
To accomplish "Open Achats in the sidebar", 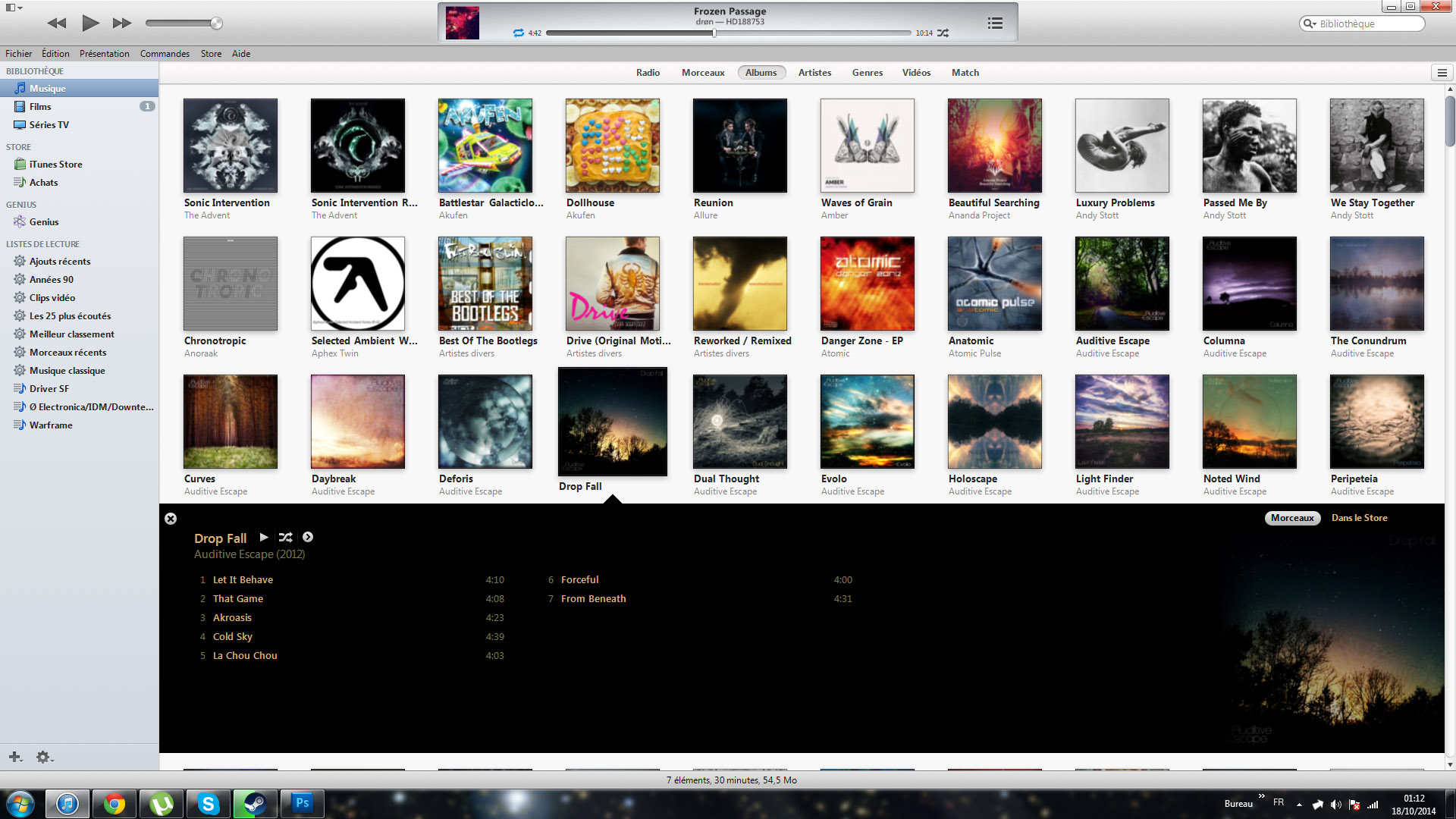I will pyautogui.click(x=79, y=183).
